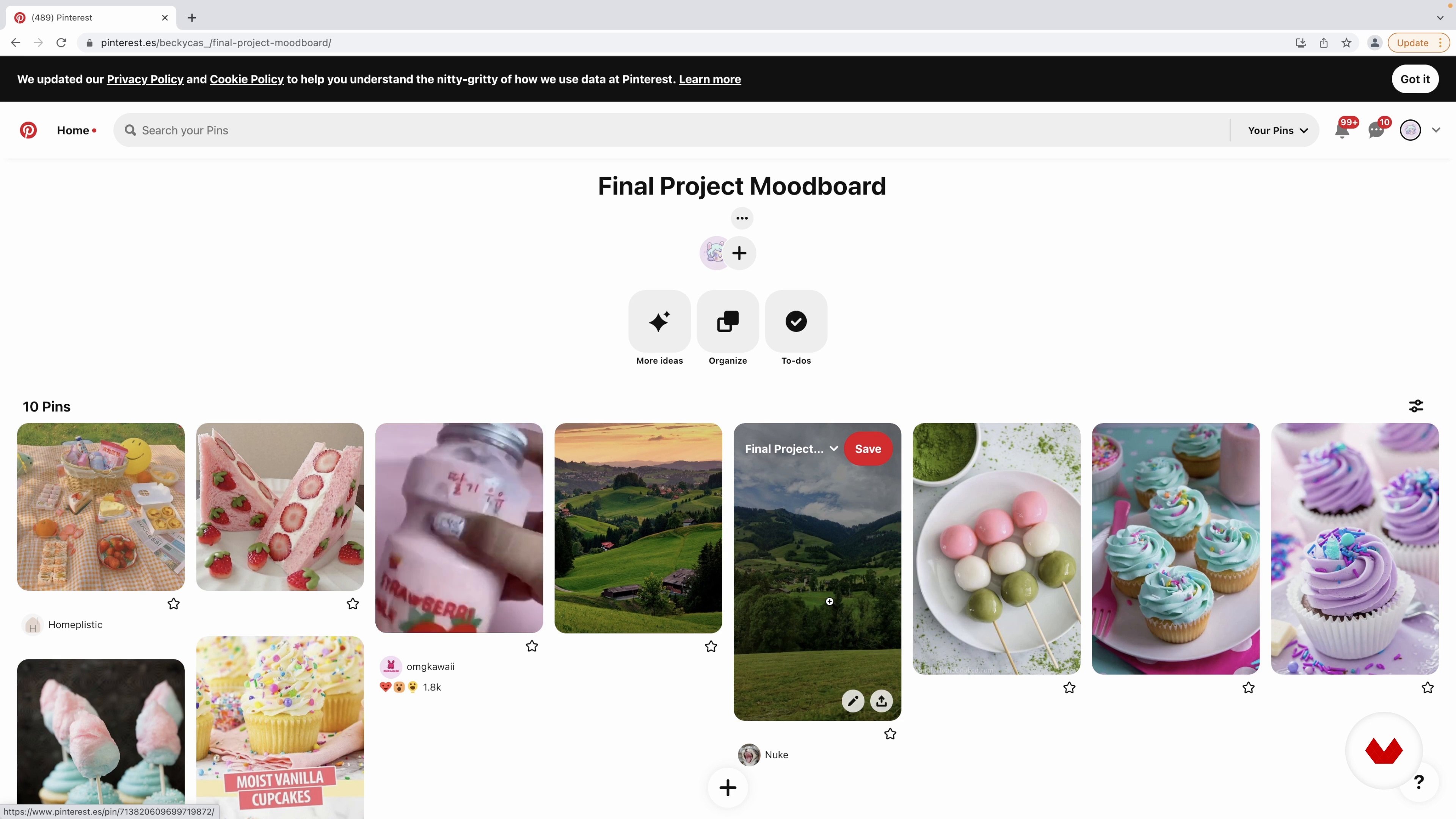This screenshot has width=1456, height=819.
Task: Open the teal frosted cupcakes pin
Action: (1176, 548)
